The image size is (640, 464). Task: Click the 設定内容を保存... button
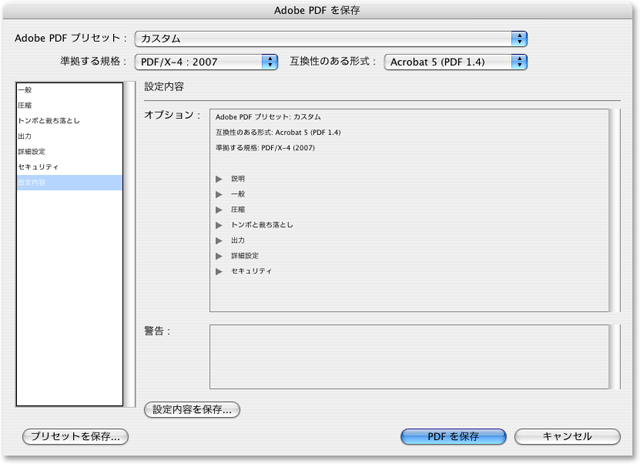(x=192, y=409)
